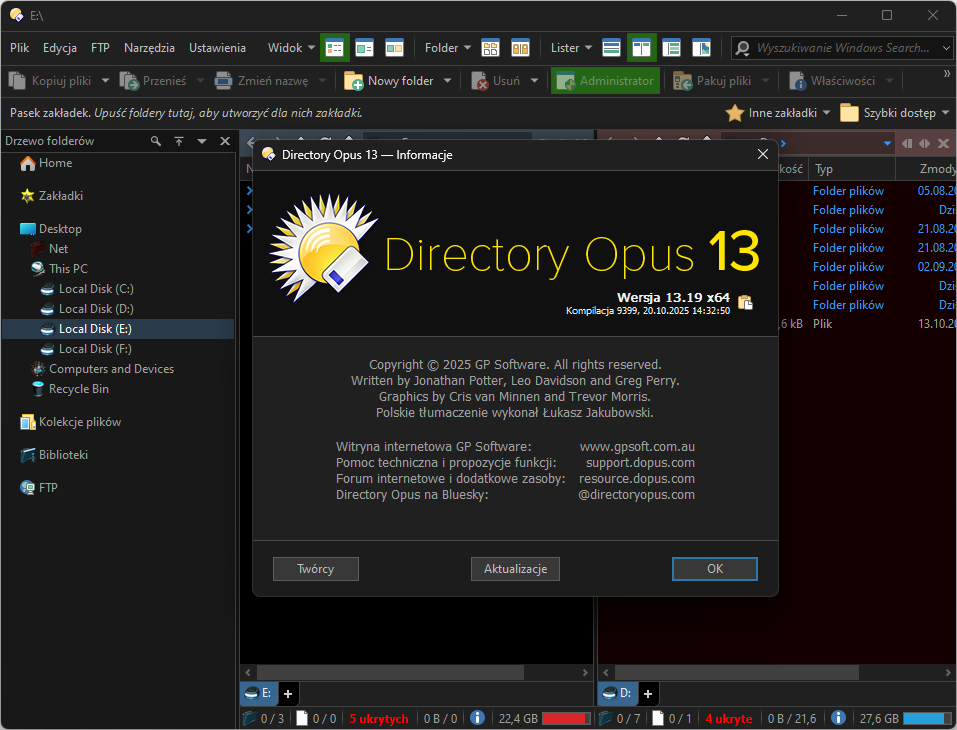Select the second Widok view-mode icon
The image size is (957, 730).
point(364,48)
